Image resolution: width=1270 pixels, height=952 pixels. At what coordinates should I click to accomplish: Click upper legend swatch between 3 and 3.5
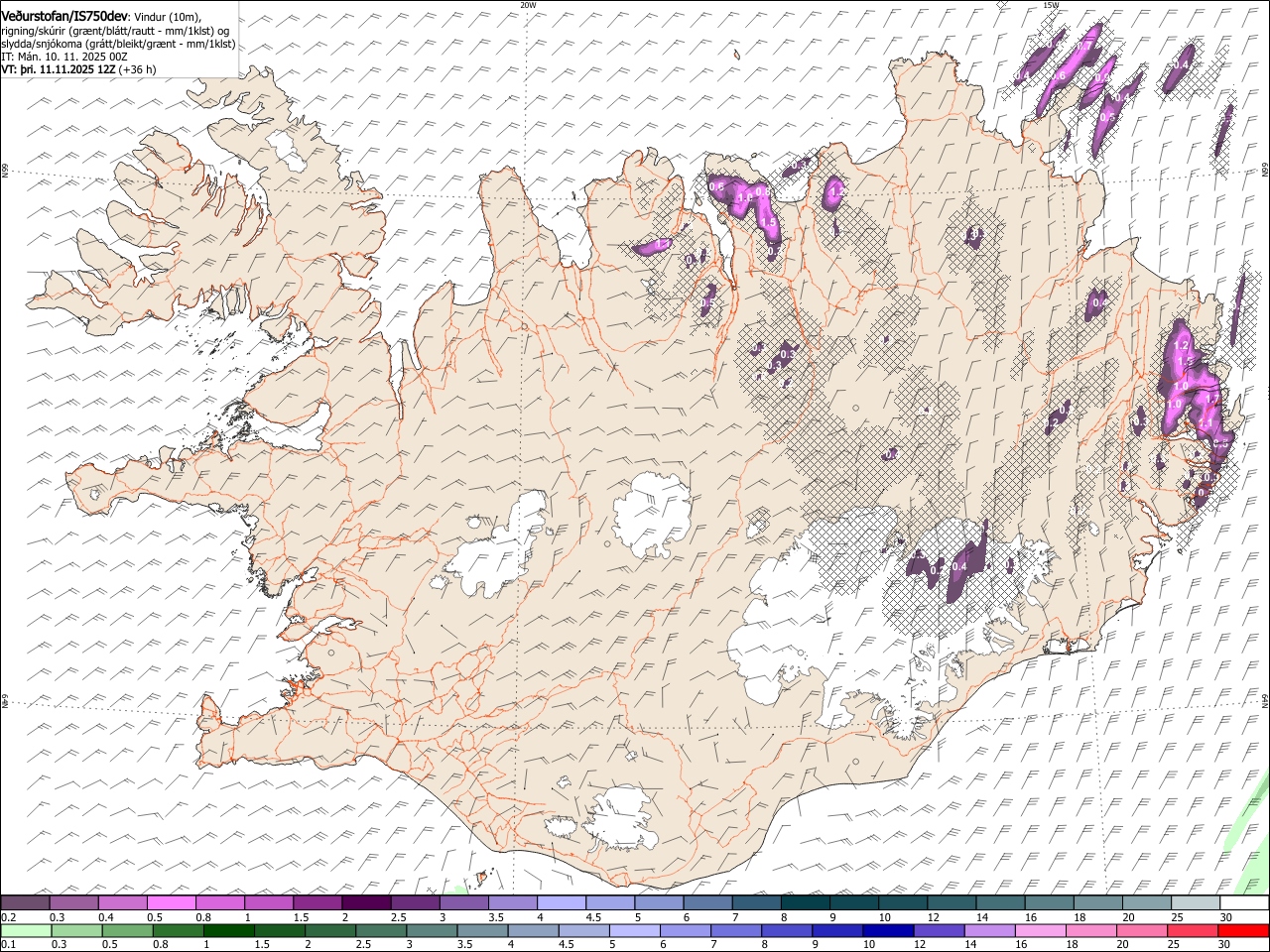(x=463, y=902)
